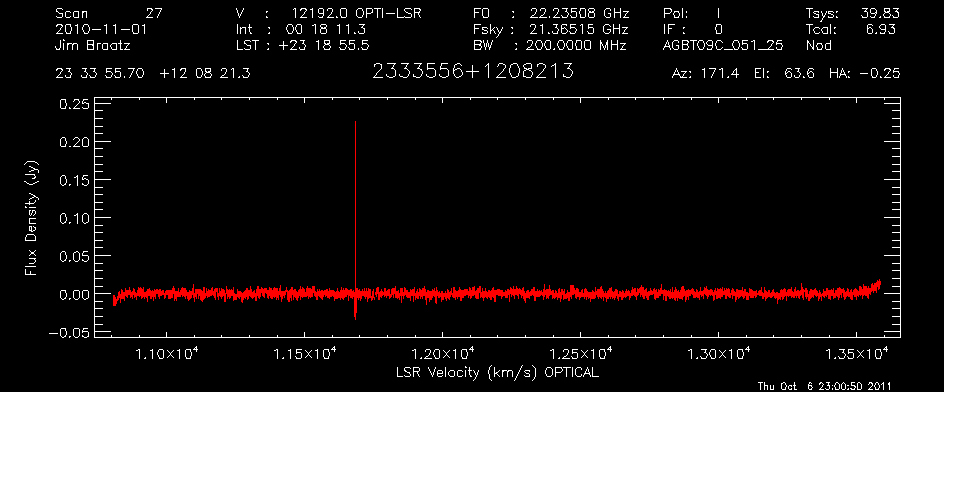Click the scan number 27

coord(154,13)
